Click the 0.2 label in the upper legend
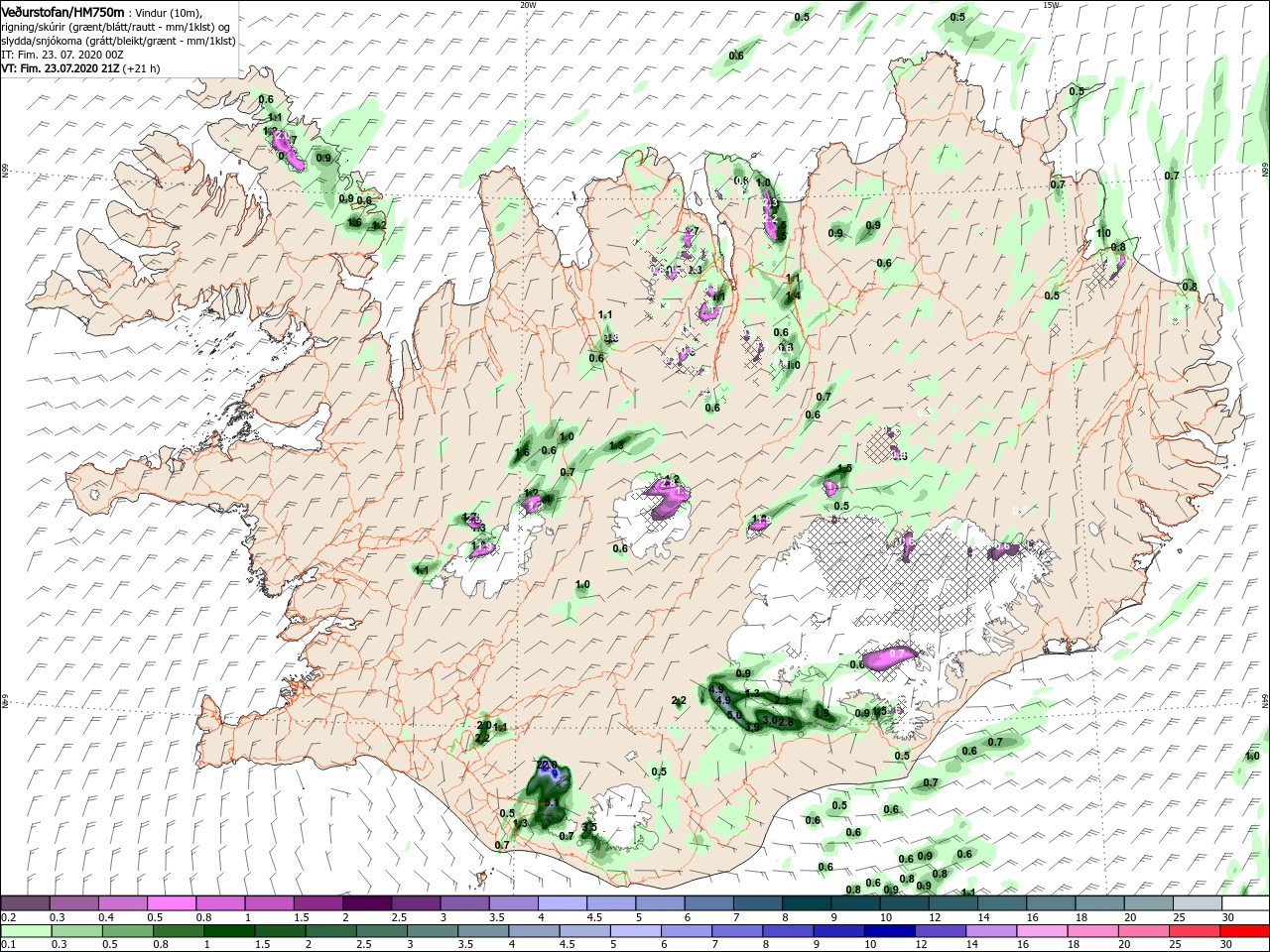 [7, 917]
